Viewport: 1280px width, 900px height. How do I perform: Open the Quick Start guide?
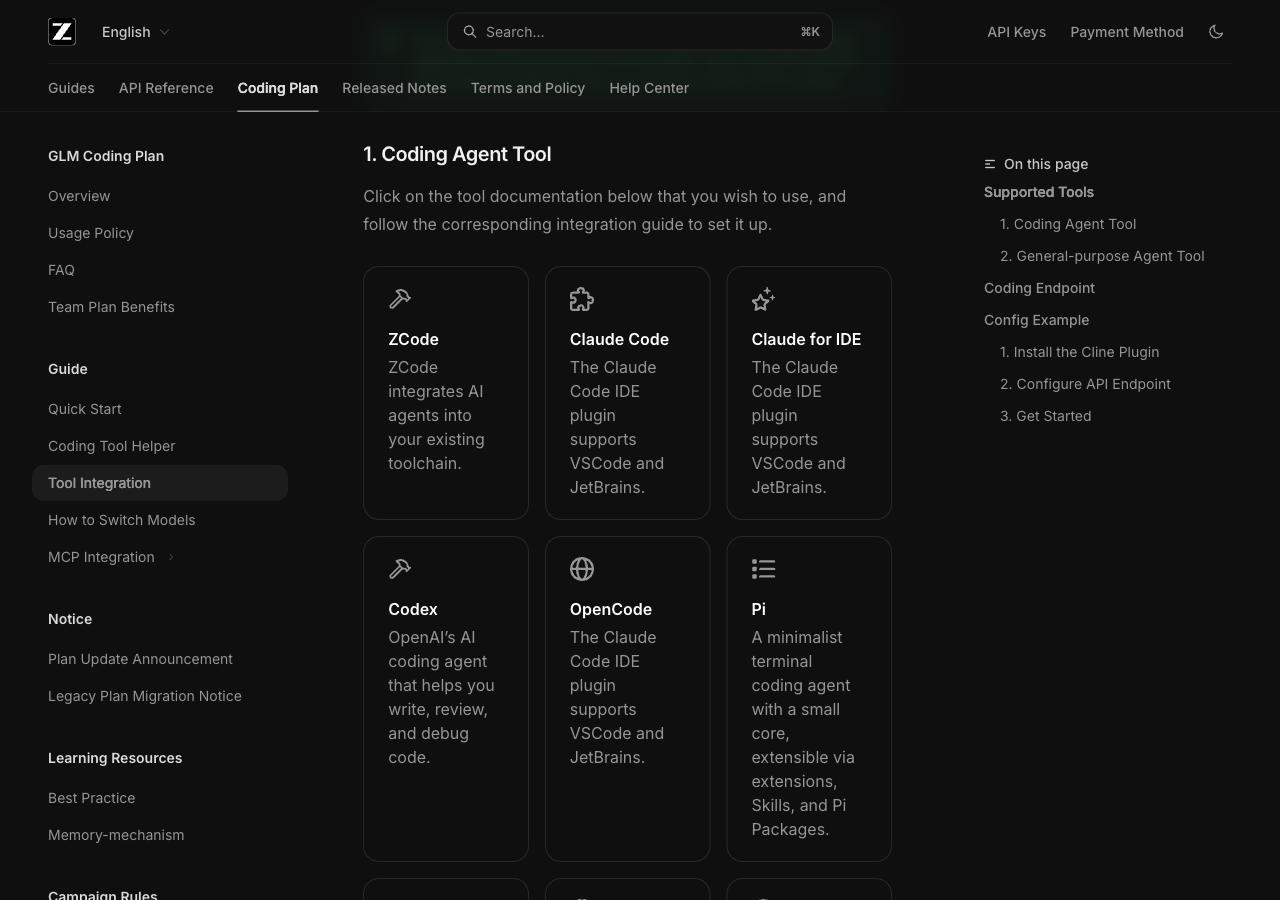(85, 409)
